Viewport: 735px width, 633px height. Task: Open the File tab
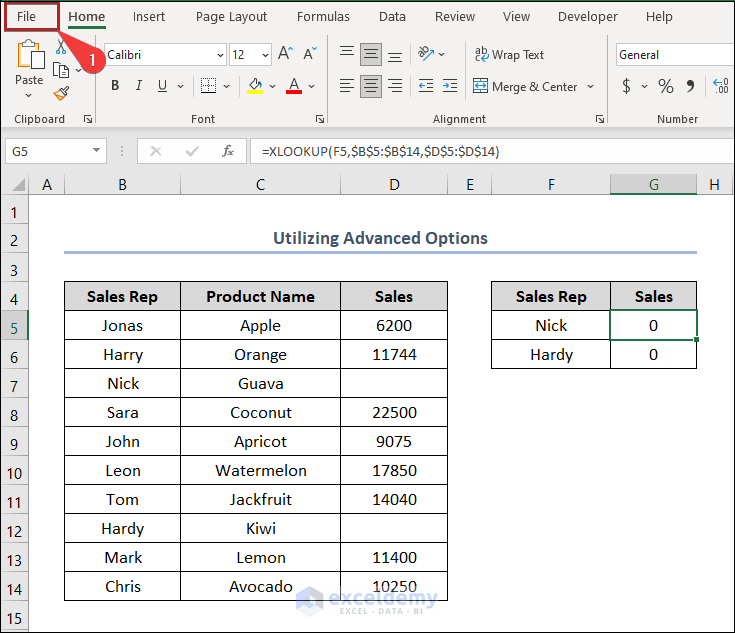tap(27, 17)
